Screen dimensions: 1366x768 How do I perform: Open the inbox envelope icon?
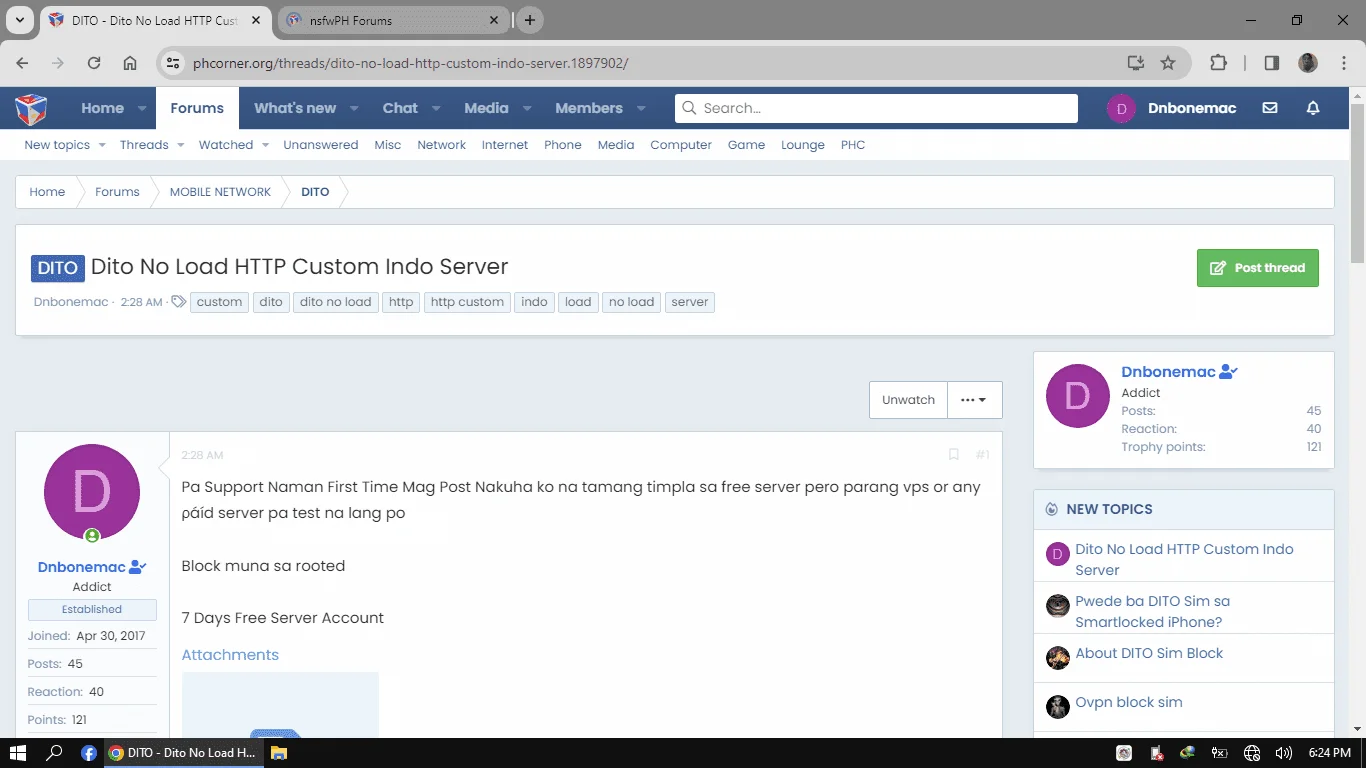1270,108
